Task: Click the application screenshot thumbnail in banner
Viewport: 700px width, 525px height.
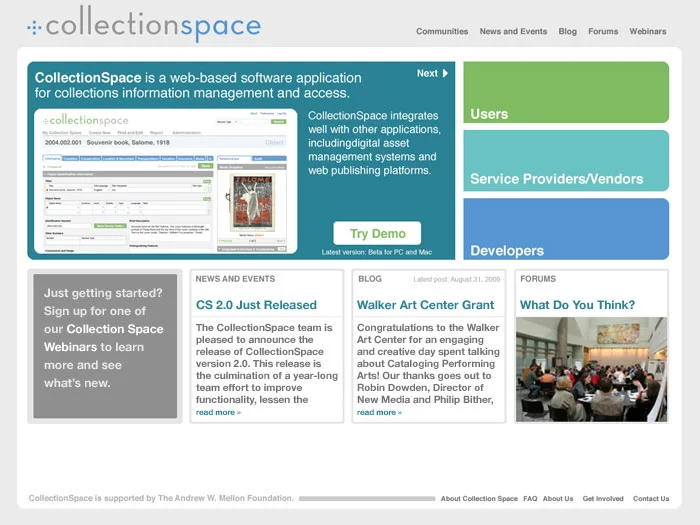Action: [166, 181]
